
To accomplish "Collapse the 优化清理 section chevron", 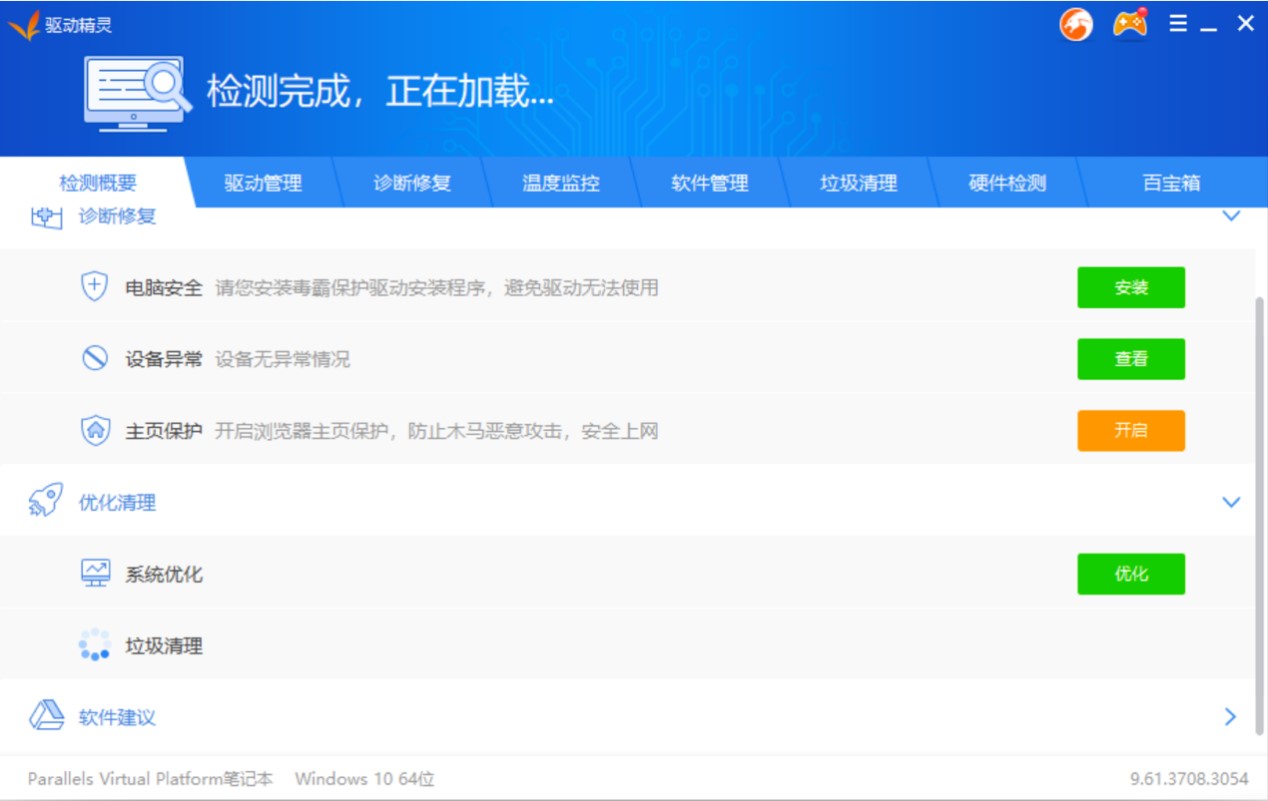I will pyautogui.click(x=1231, y=502).
